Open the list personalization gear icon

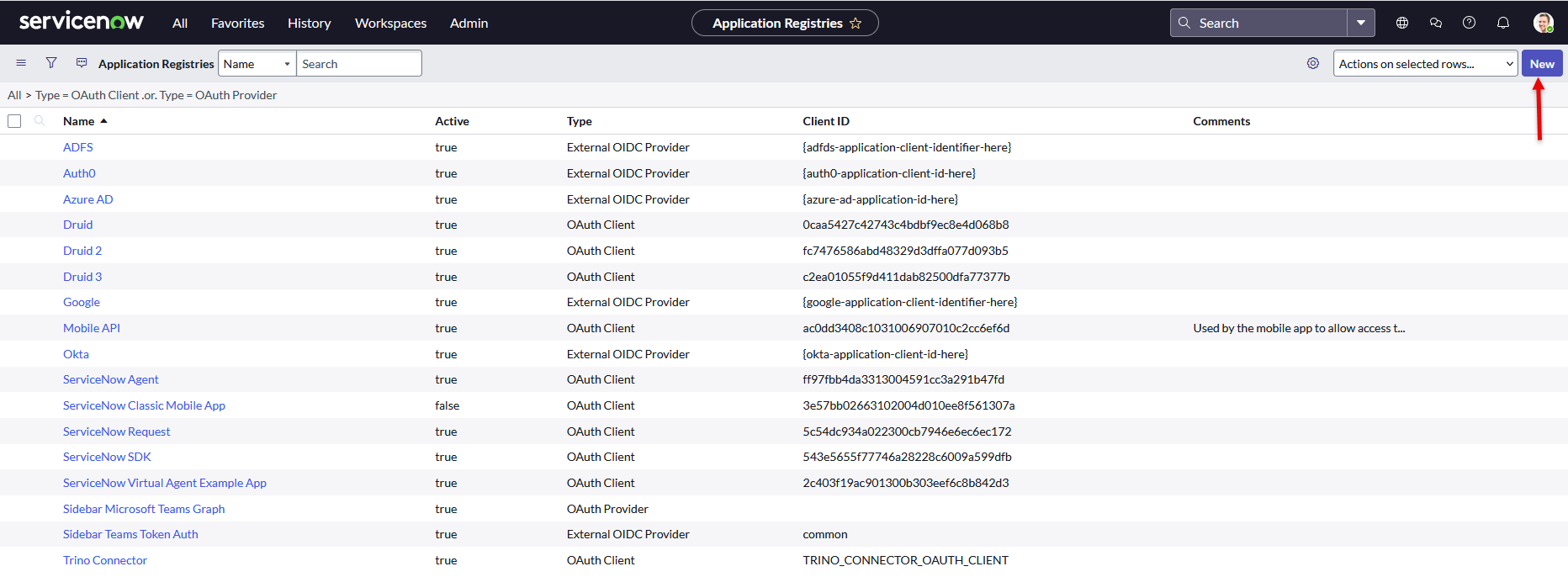[x=1312, y=63]
